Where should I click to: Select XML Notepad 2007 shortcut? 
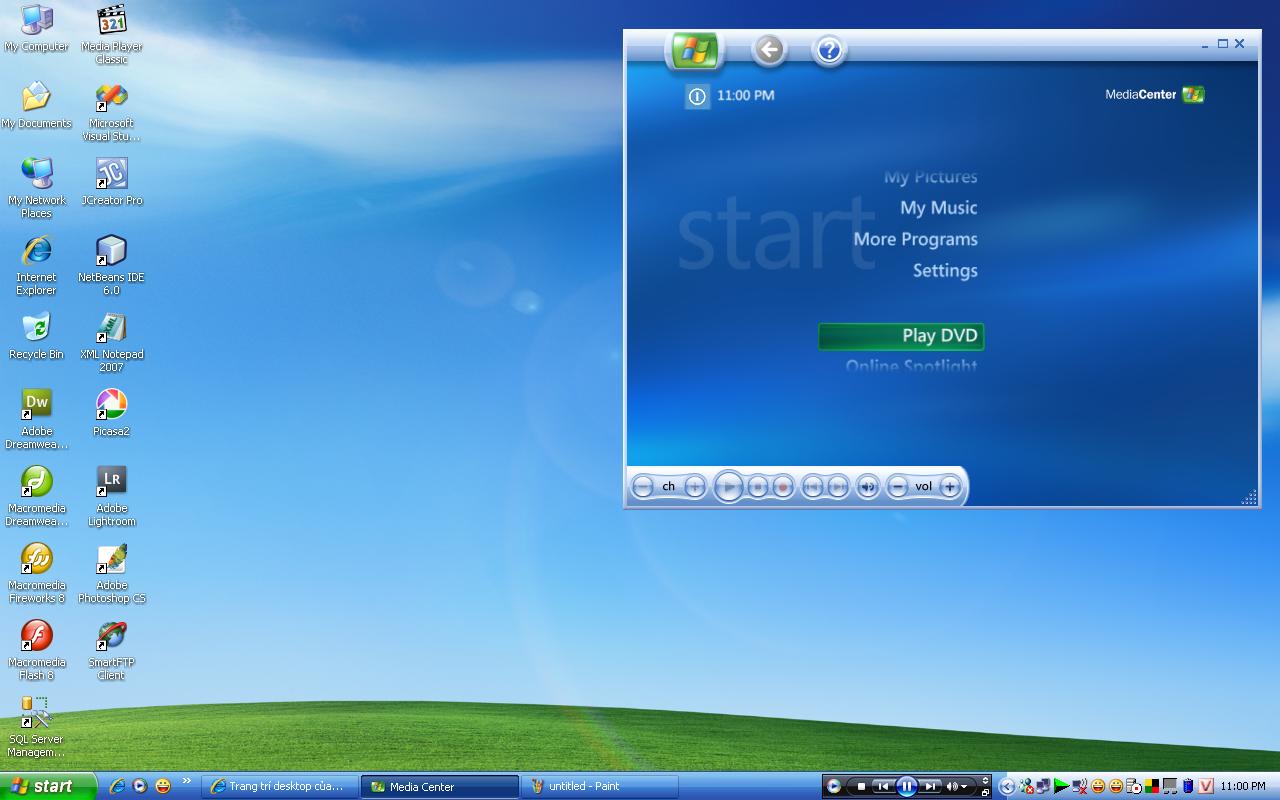tap(111, 342)
